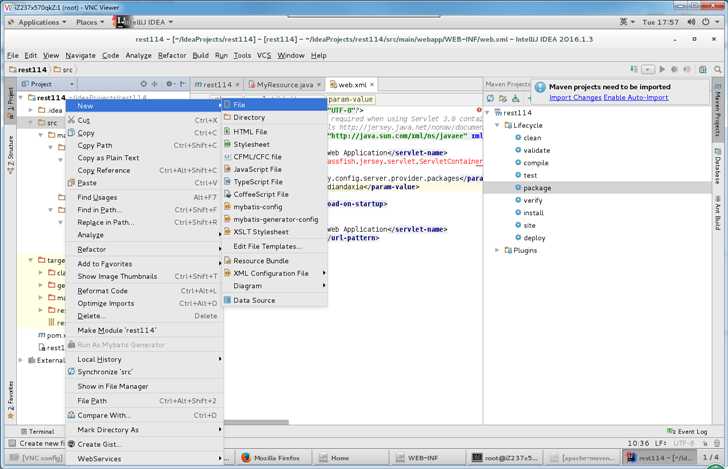Select the Maven clean lifecycle goal

point(532,138)
